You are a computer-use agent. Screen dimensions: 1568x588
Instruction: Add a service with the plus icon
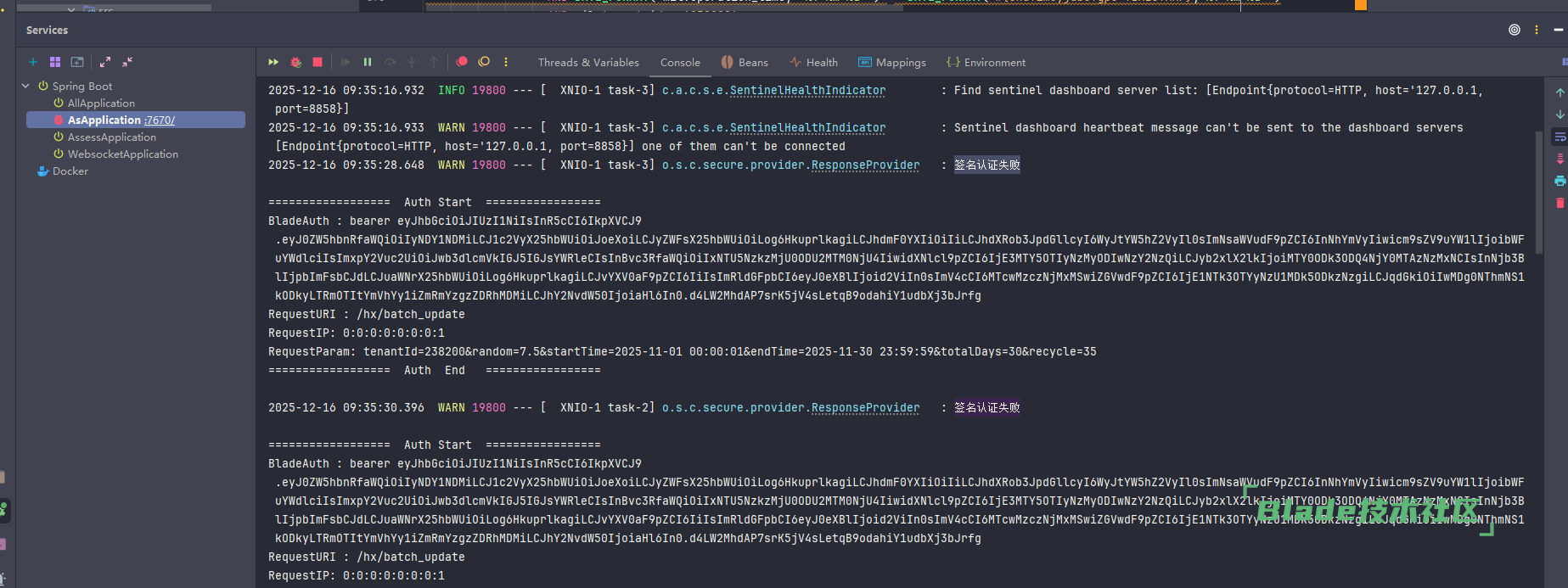pyautogui.click(x=33, y=62)
